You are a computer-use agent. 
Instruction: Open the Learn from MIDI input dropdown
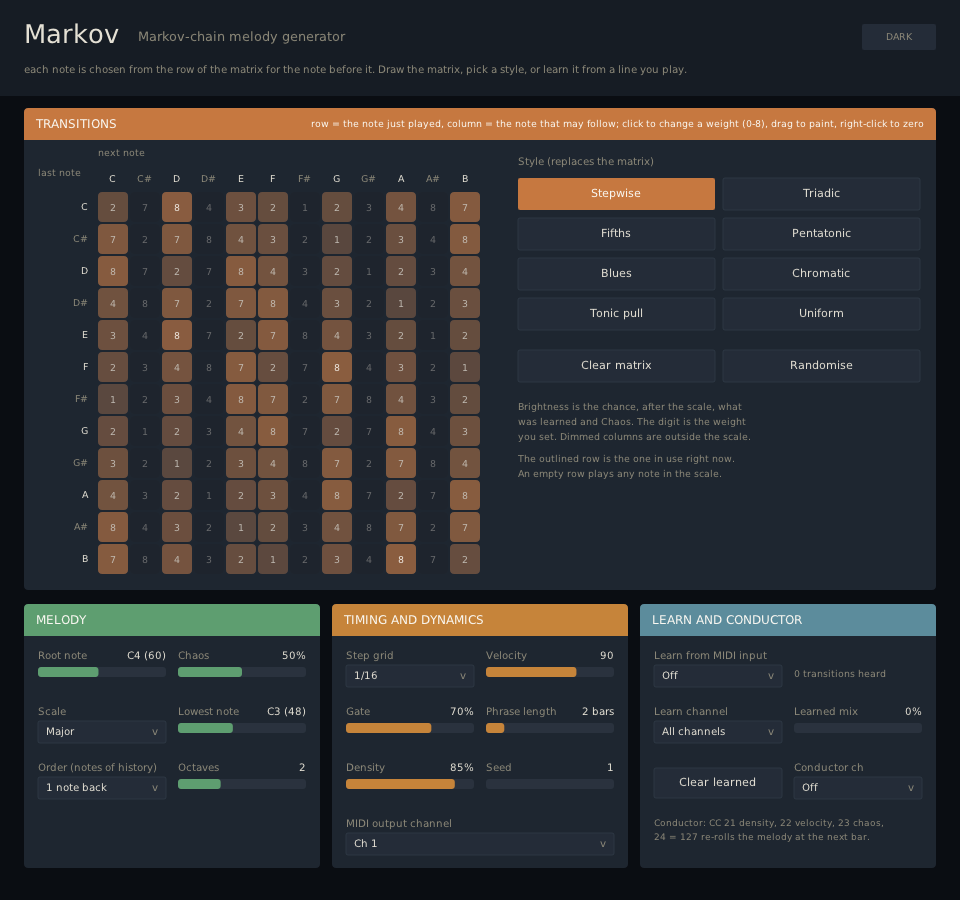[x=718, y=676]
